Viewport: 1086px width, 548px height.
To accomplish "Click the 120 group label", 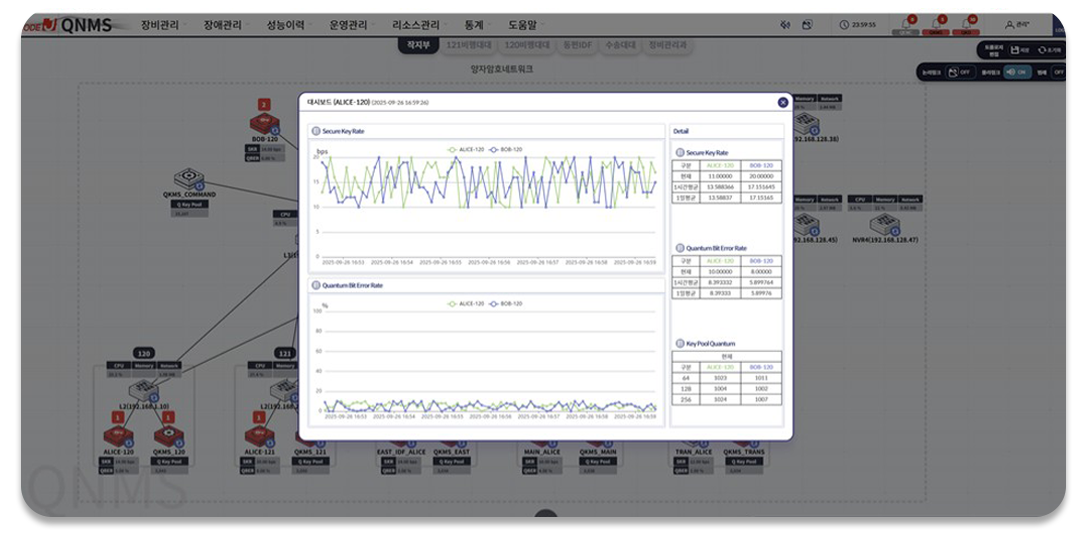I will [x=143, y=353].
